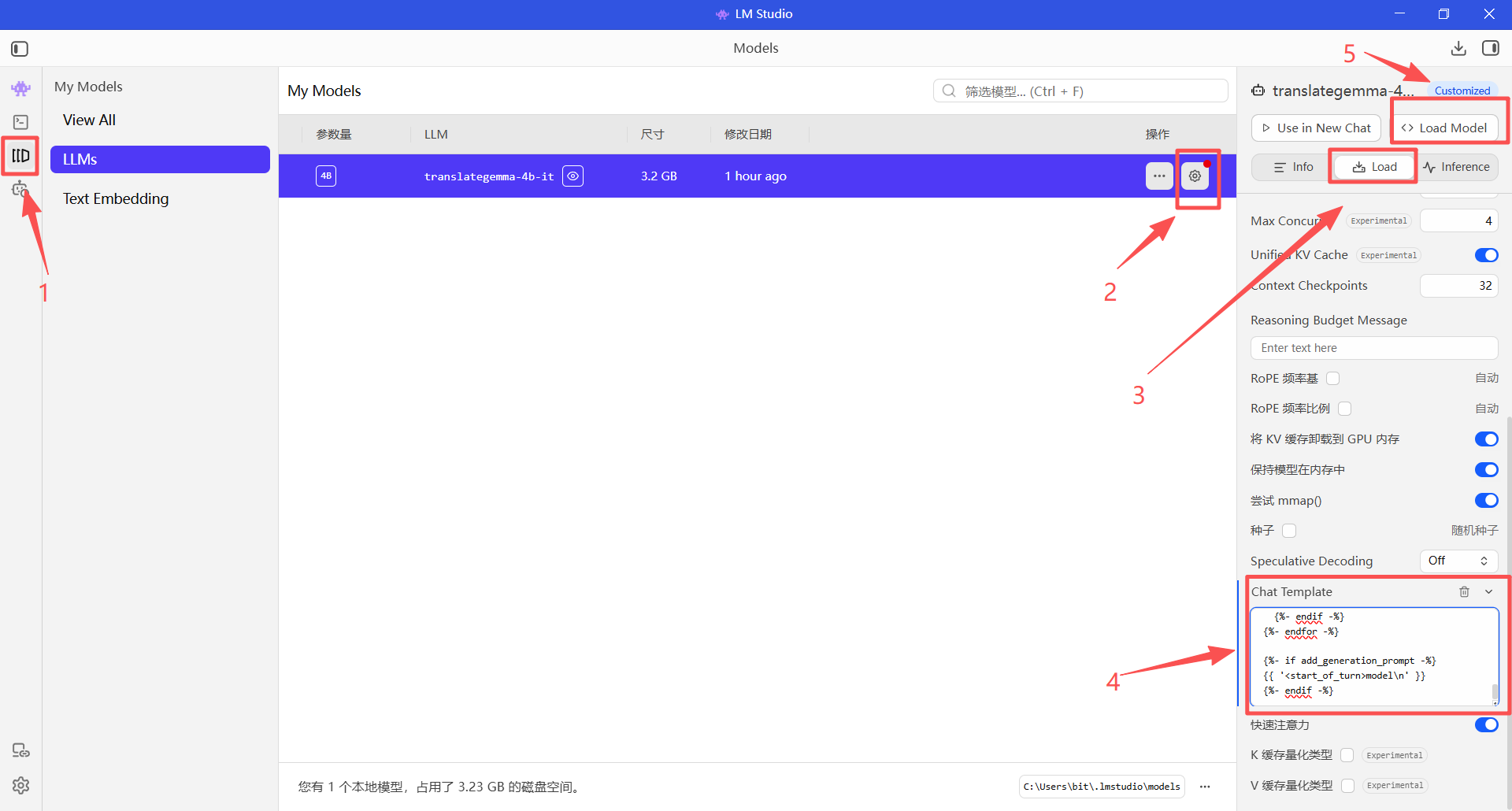Collapse the Chat Template section chevron
The image size is (1512, 811).
(x=1488, y=592)
